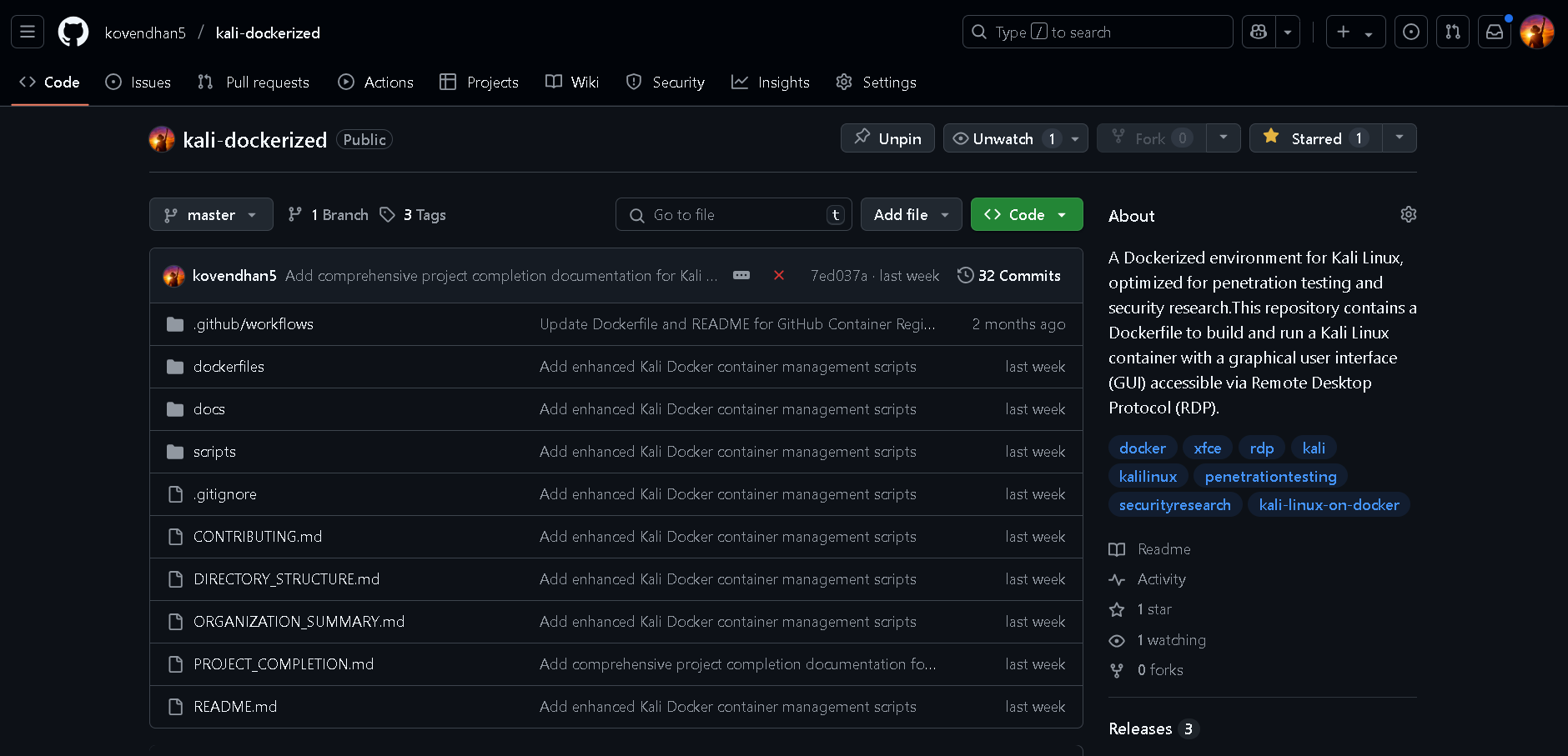Viewport: 1568px width, 756px height.
Task: Open commit hash 7ed037a link
Action: tap(839, 276)
